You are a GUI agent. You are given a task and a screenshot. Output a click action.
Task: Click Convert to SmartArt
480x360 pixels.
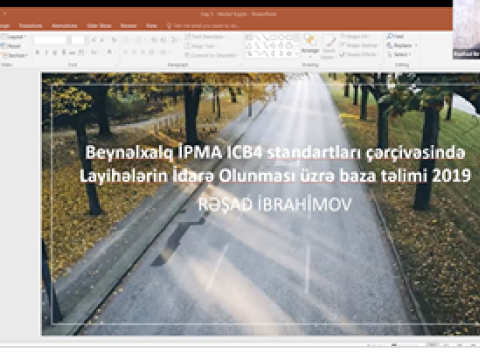point(212,55)
